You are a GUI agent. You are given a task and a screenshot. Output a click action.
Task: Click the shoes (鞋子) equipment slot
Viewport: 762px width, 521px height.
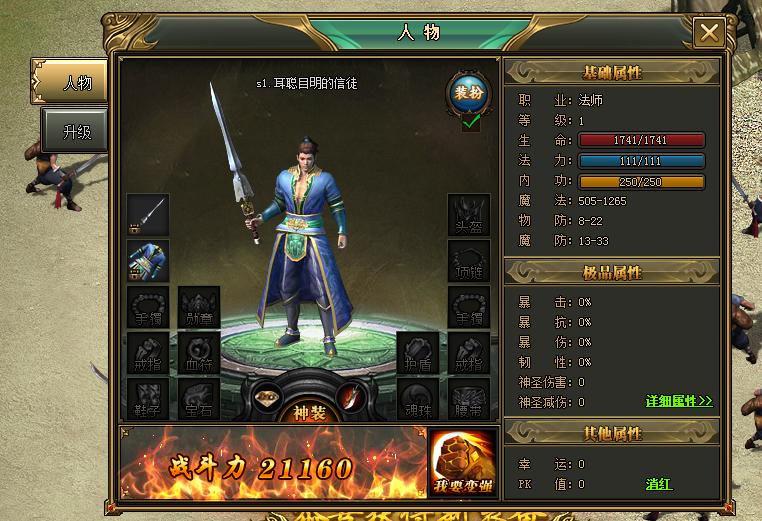(x=148, y=399)
